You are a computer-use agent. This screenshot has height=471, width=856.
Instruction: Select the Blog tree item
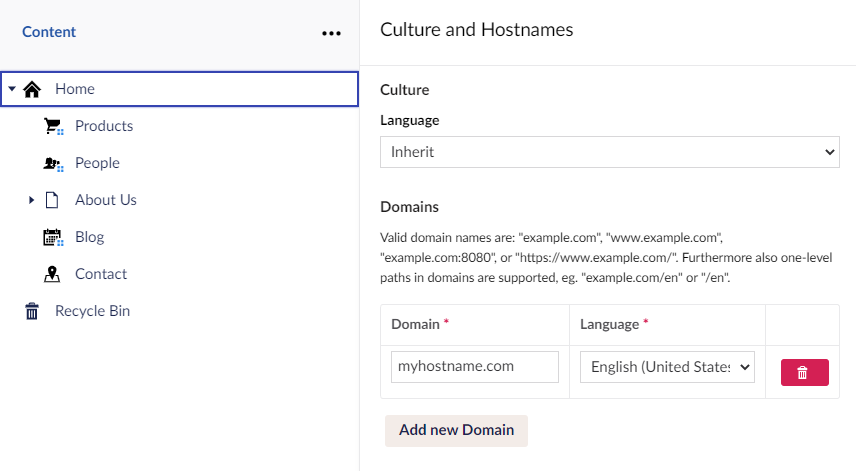[90, 237]
